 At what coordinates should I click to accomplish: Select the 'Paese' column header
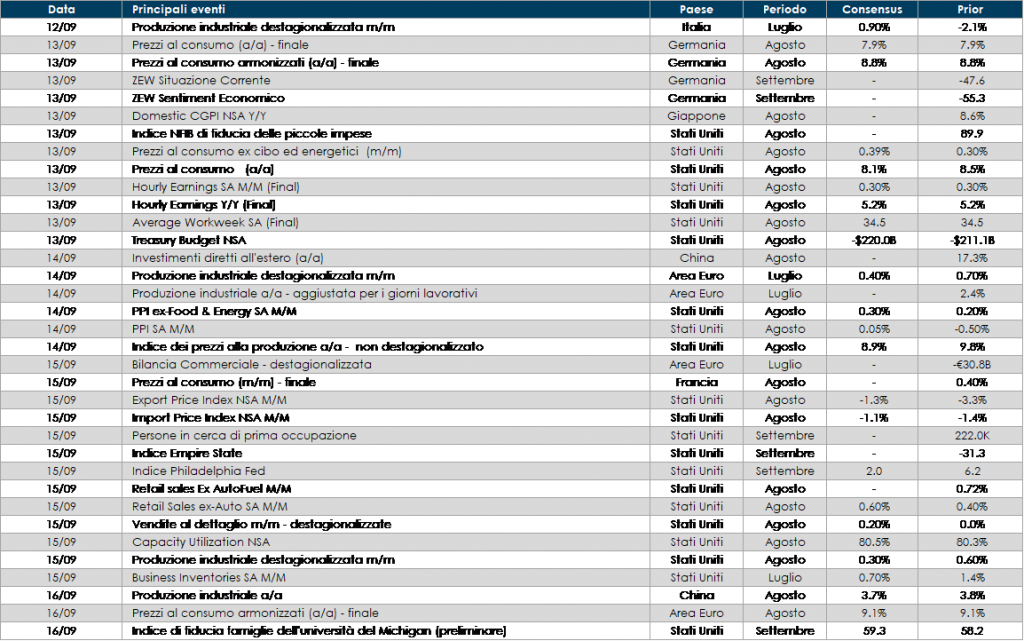pos(696,10)
